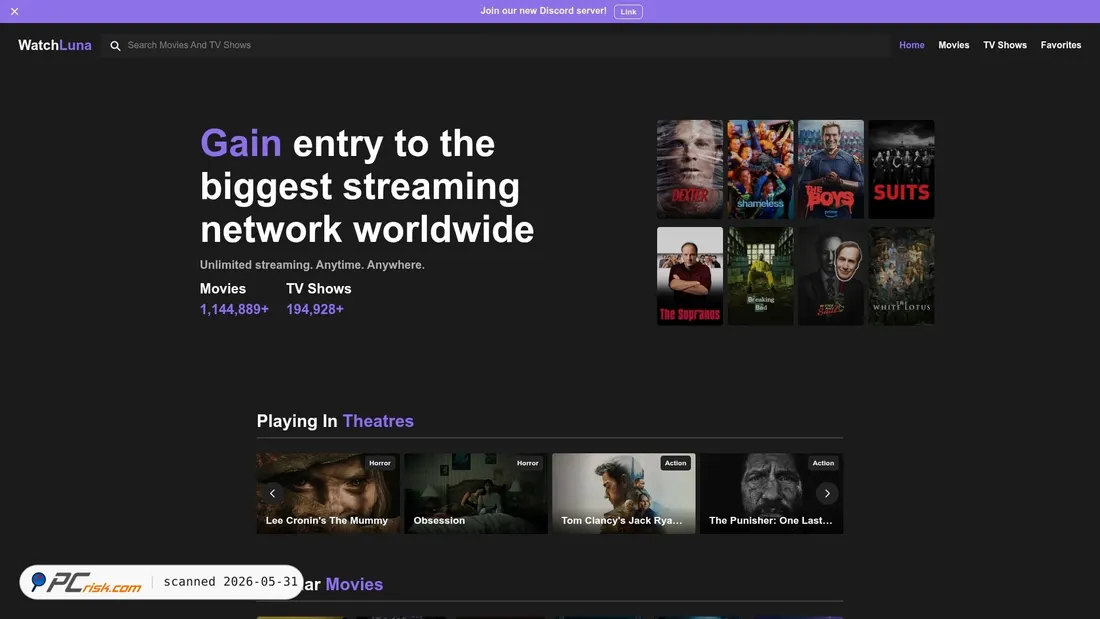Open the Better Call Saul poster
Image resolution: width=1100 pixels, height=619 pixels.
[x=831, y=276]
